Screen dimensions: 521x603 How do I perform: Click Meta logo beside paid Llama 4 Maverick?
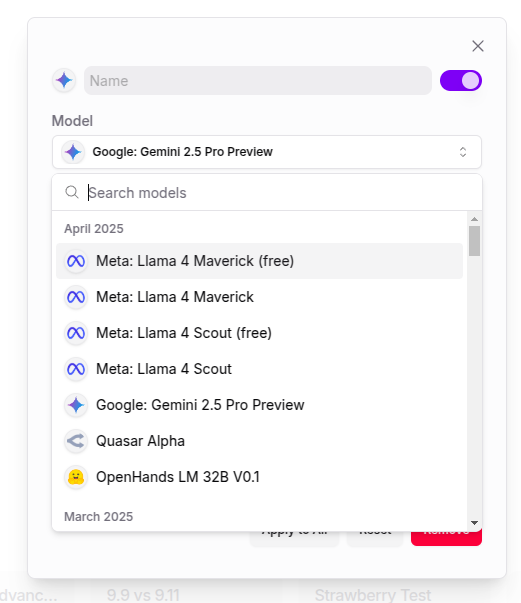tap(76, 297)
